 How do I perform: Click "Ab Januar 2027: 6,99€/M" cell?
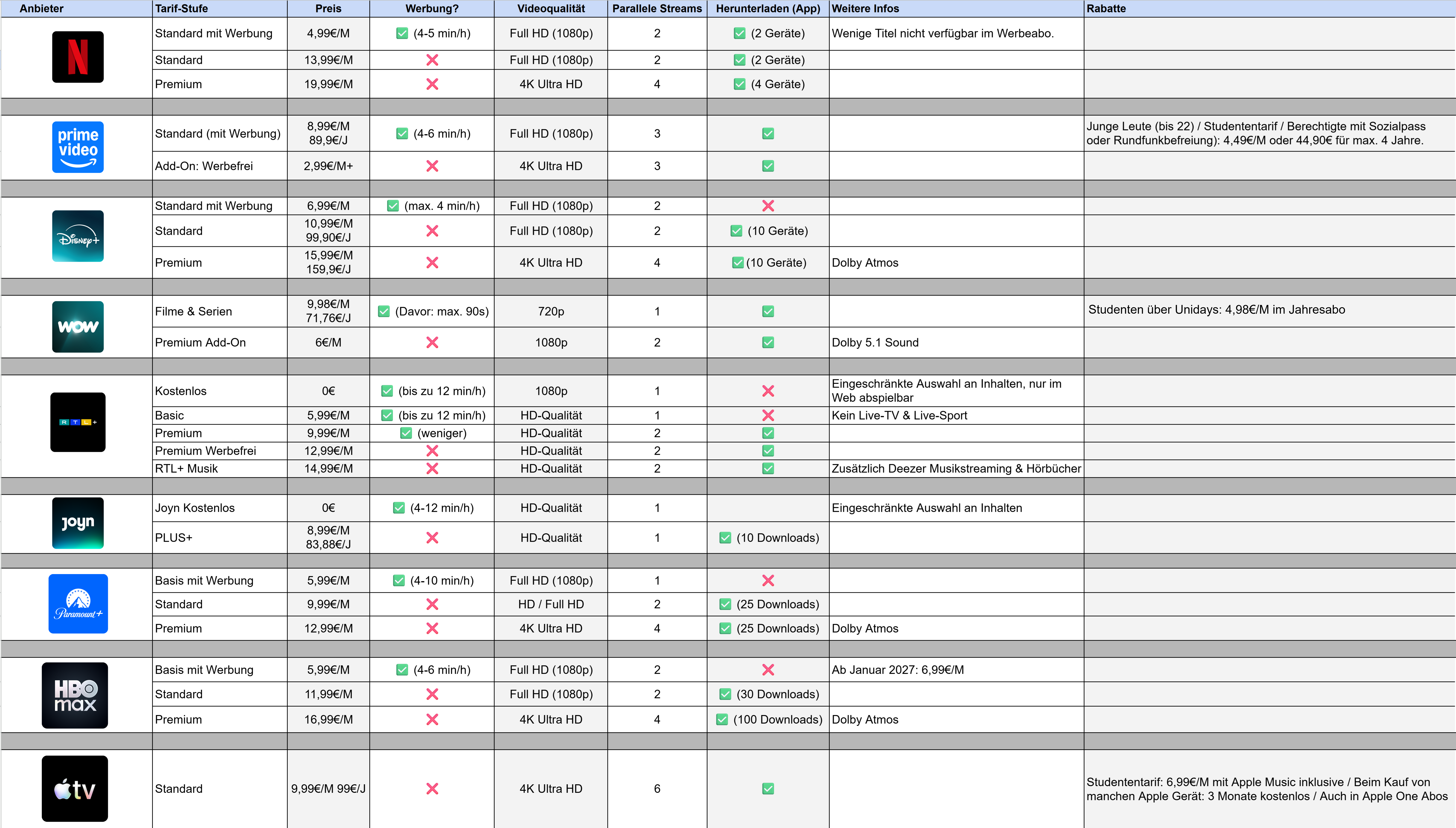click(x=956, y=670)
